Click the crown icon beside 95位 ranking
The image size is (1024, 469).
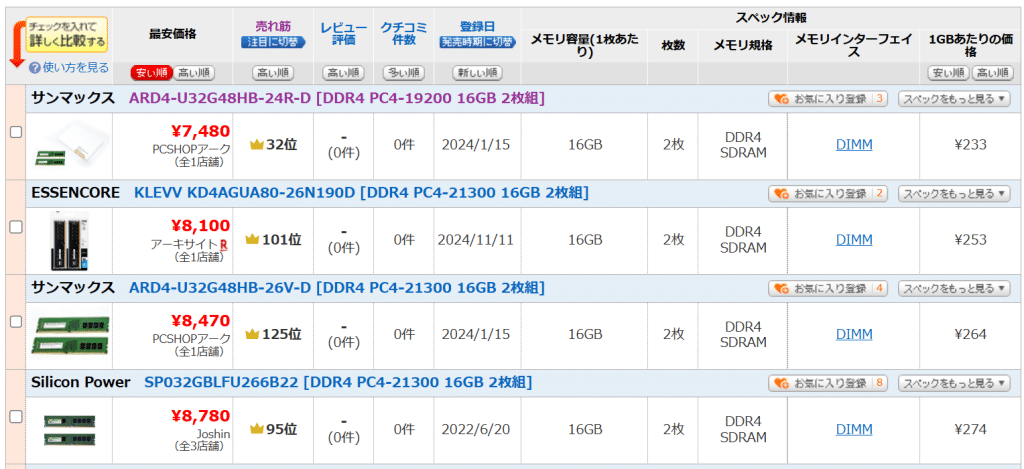coord(257,429)
